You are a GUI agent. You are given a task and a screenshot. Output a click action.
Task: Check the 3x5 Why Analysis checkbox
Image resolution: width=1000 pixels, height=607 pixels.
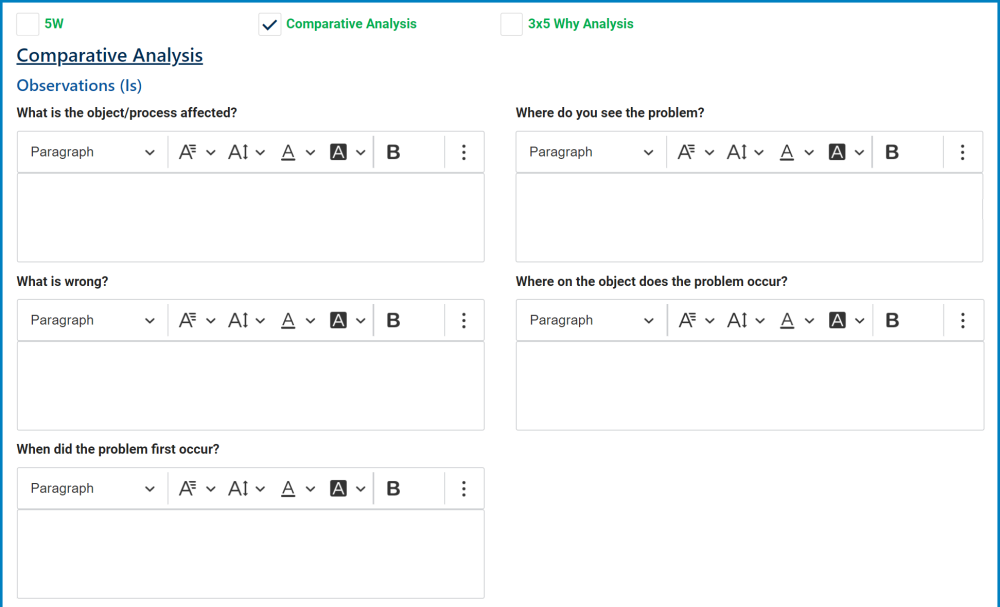(511, 23)
